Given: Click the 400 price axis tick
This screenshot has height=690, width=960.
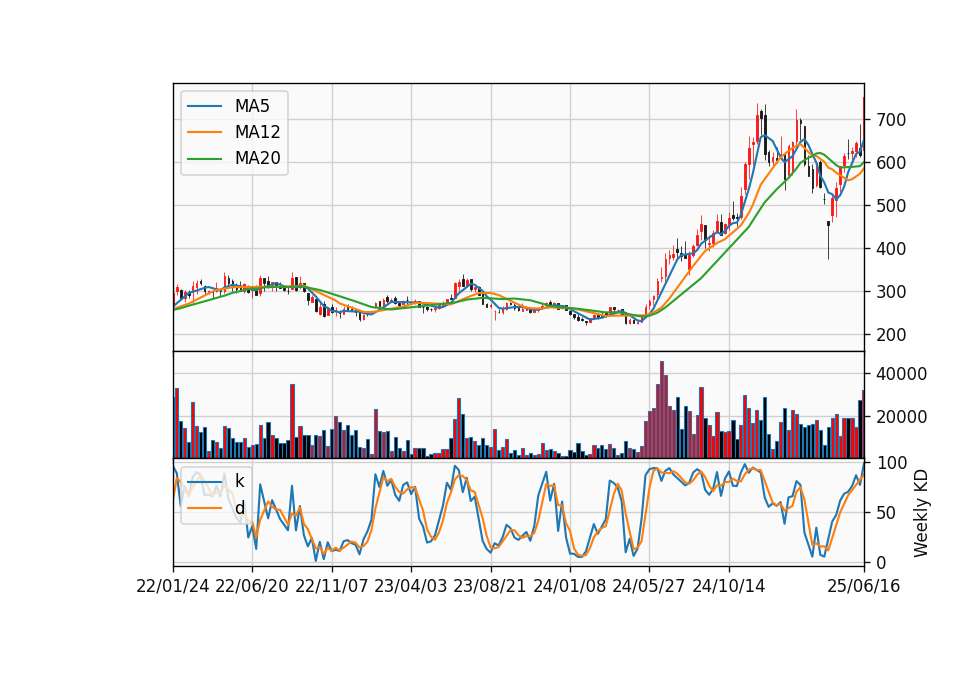Looking at the screenshot, I should pyautogui.click(x=891, y=249).
